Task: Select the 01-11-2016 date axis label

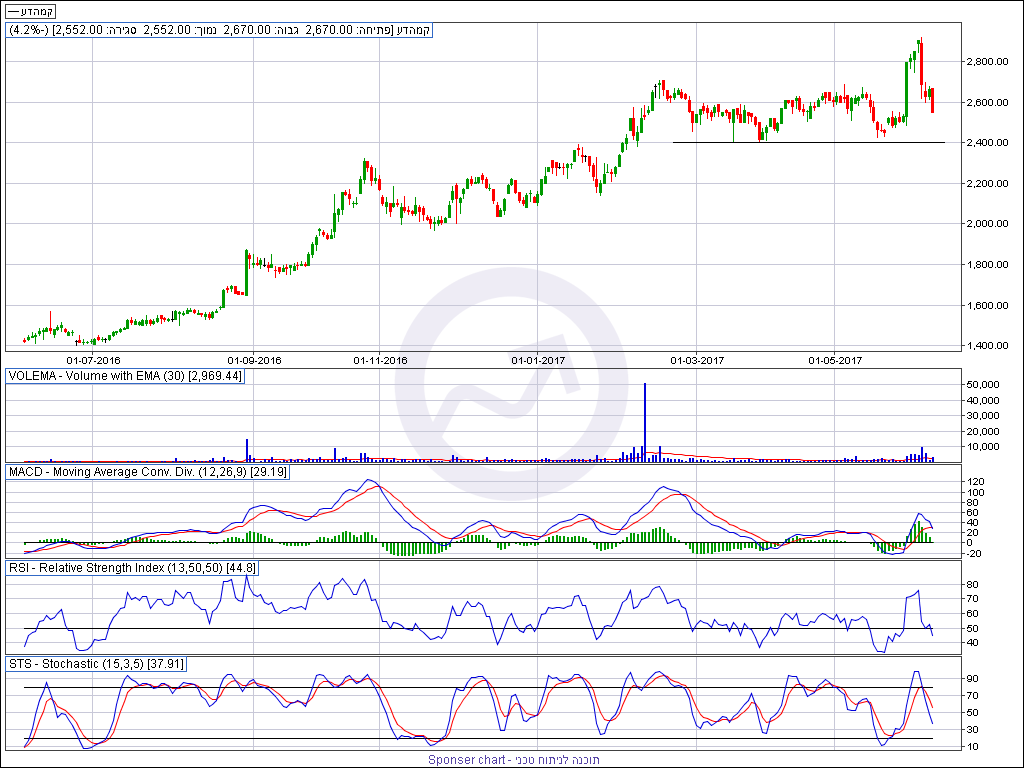Action: (381, 360)
